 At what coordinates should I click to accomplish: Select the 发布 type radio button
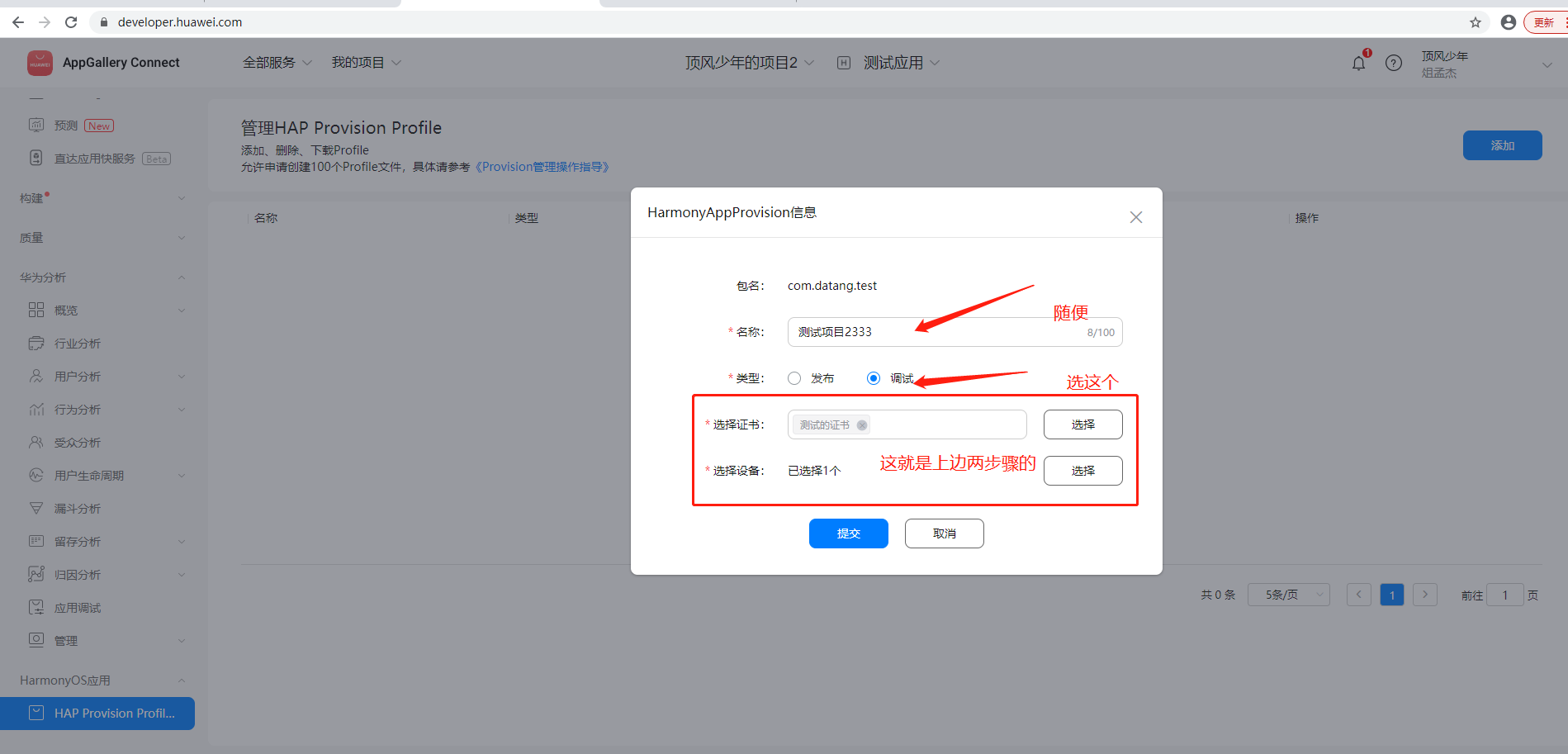794,378
